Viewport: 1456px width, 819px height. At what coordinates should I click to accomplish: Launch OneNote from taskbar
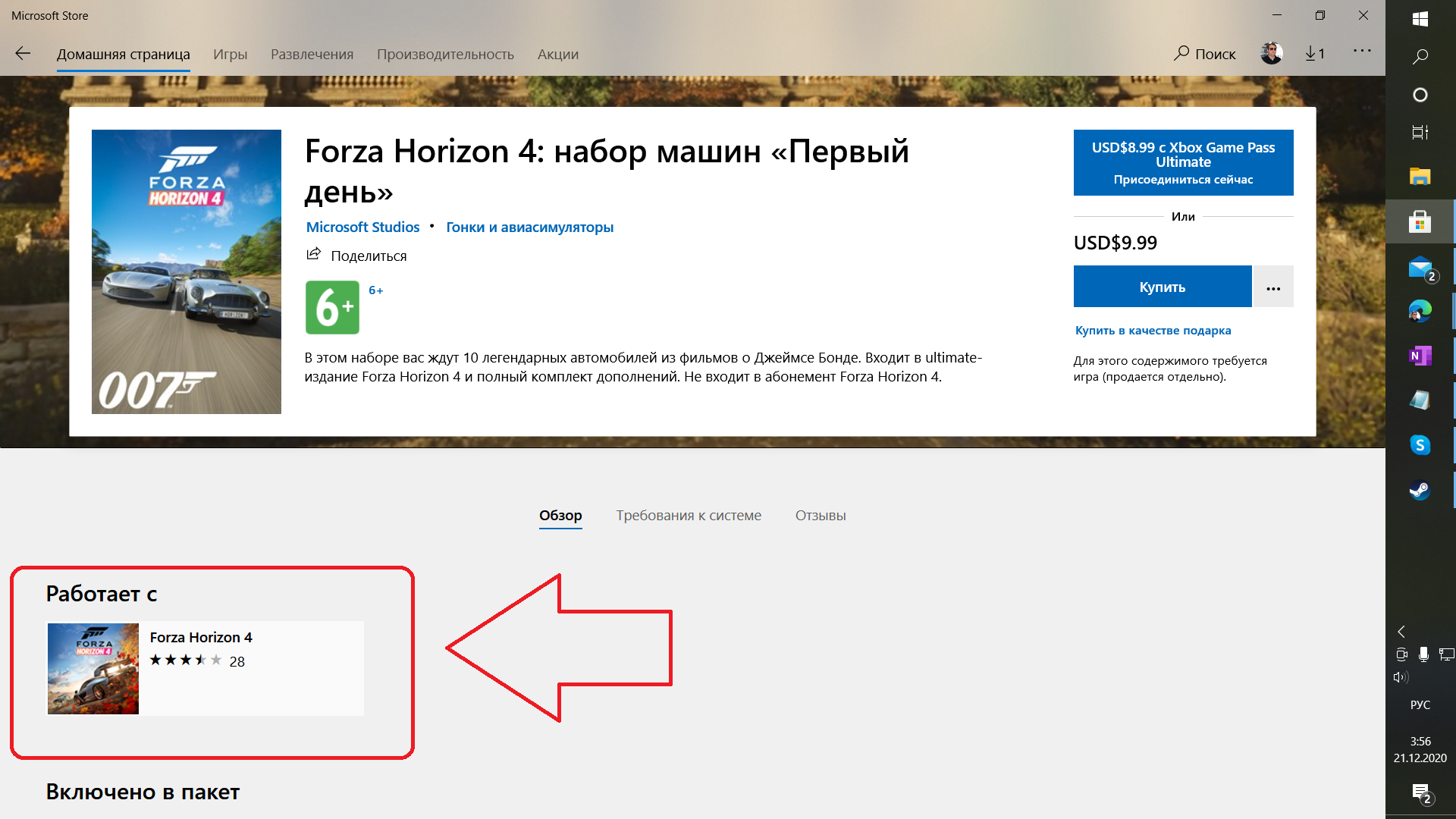click(1420, 356)
